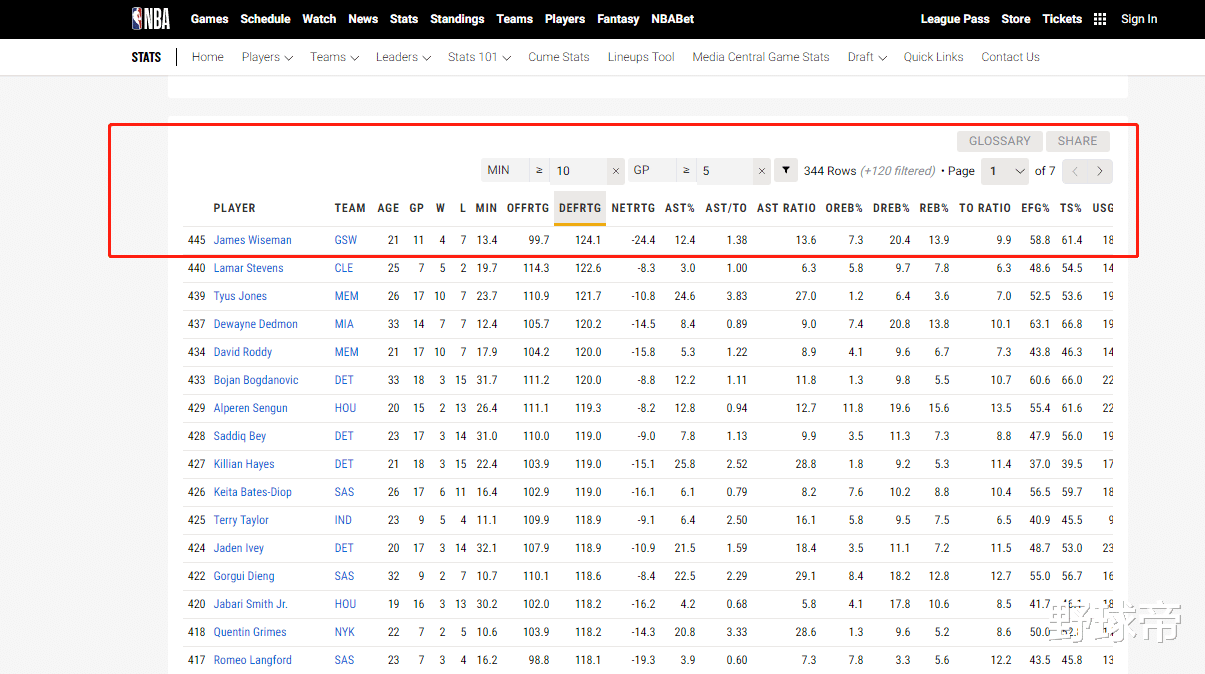Sort by the OREB% column header
This screenshot has height=674, width=1205.
pyautogui.click(x=844, y=208)
